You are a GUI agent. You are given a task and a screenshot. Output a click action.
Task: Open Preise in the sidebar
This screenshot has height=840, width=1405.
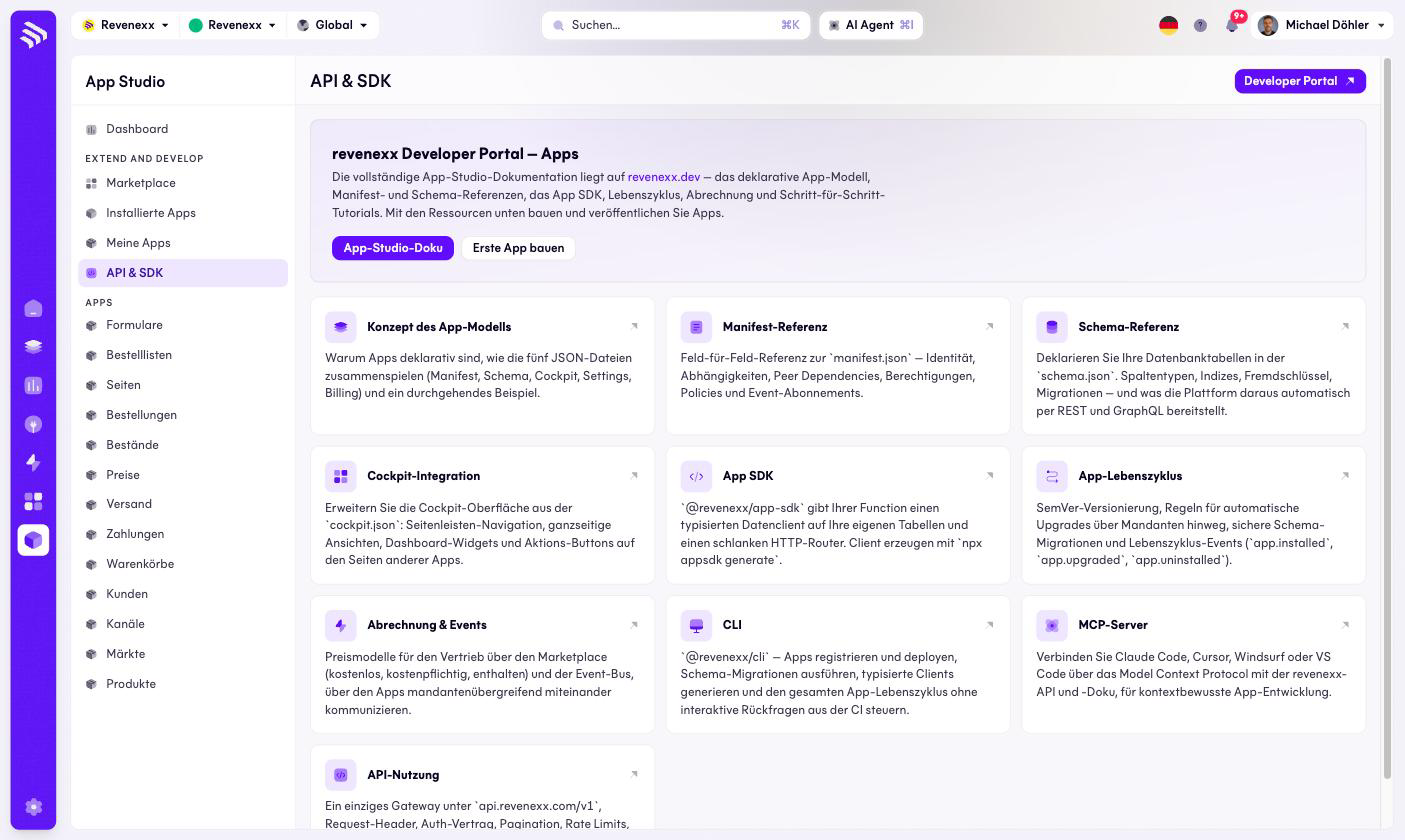click(x=183, y=475)
